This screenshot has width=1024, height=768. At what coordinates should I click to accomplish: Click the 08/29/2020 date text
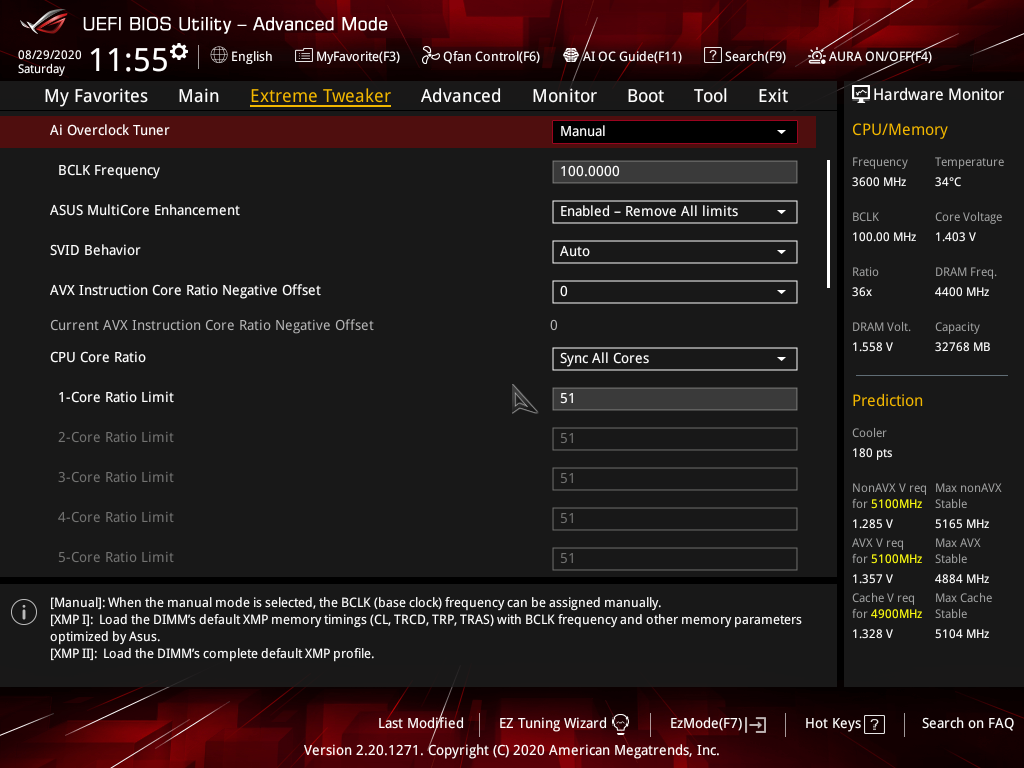(x=49, y=54)
